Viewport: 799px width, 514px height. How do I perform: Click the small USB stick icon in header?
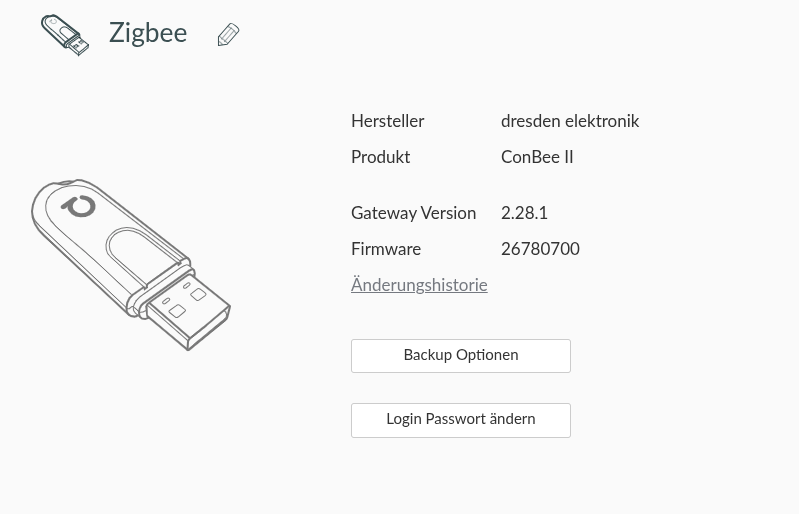[x=65, y=35]
